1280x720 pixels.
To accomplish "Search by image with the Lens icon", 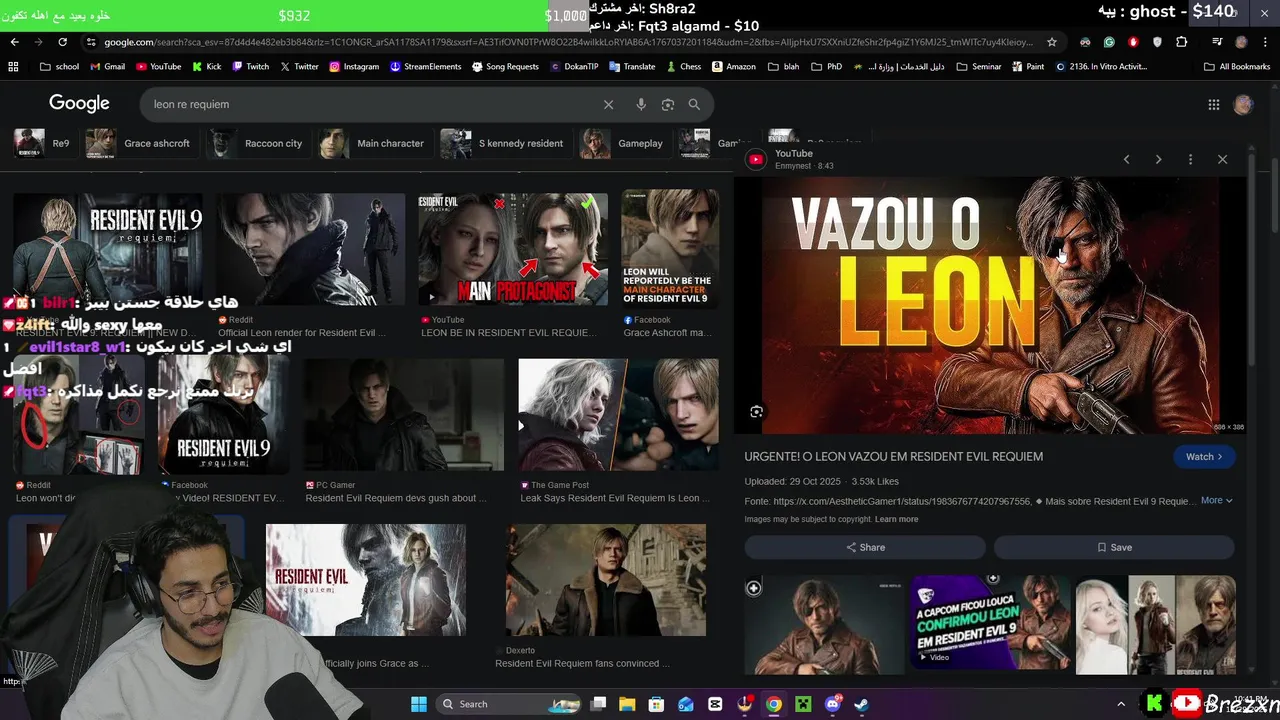I will coord(668,104).
